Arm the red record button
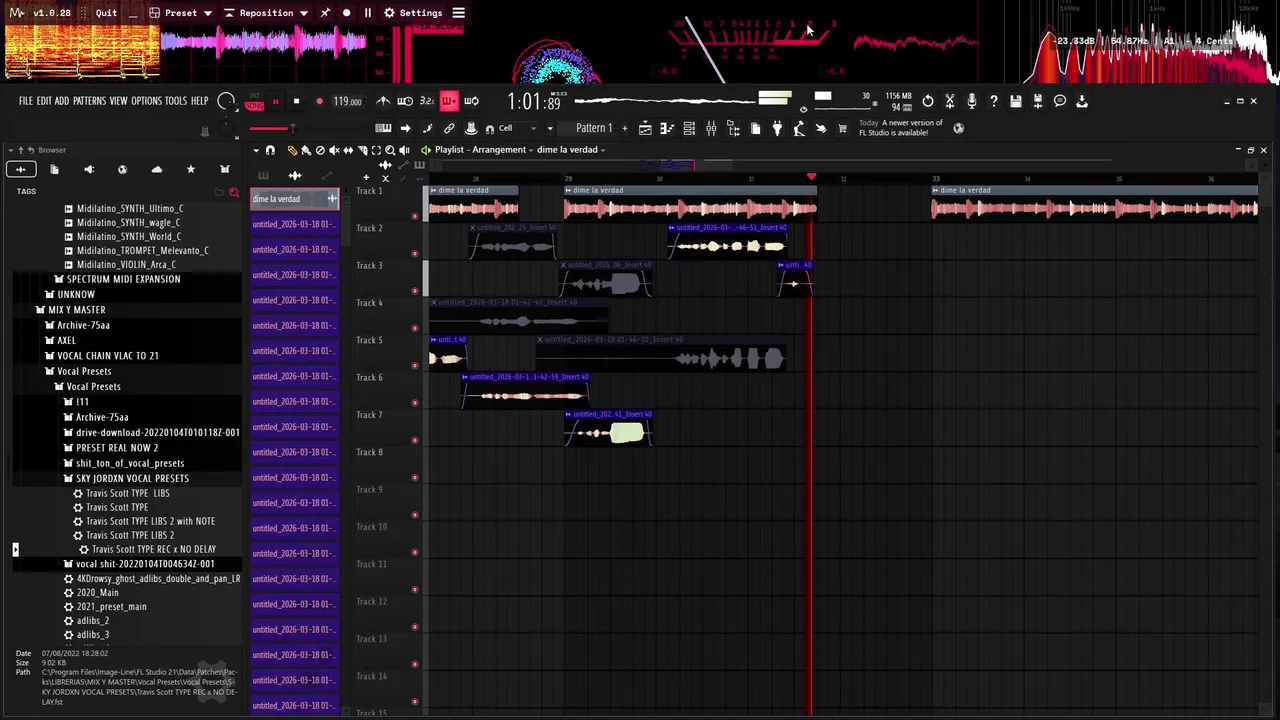 [x=319, y=101]
